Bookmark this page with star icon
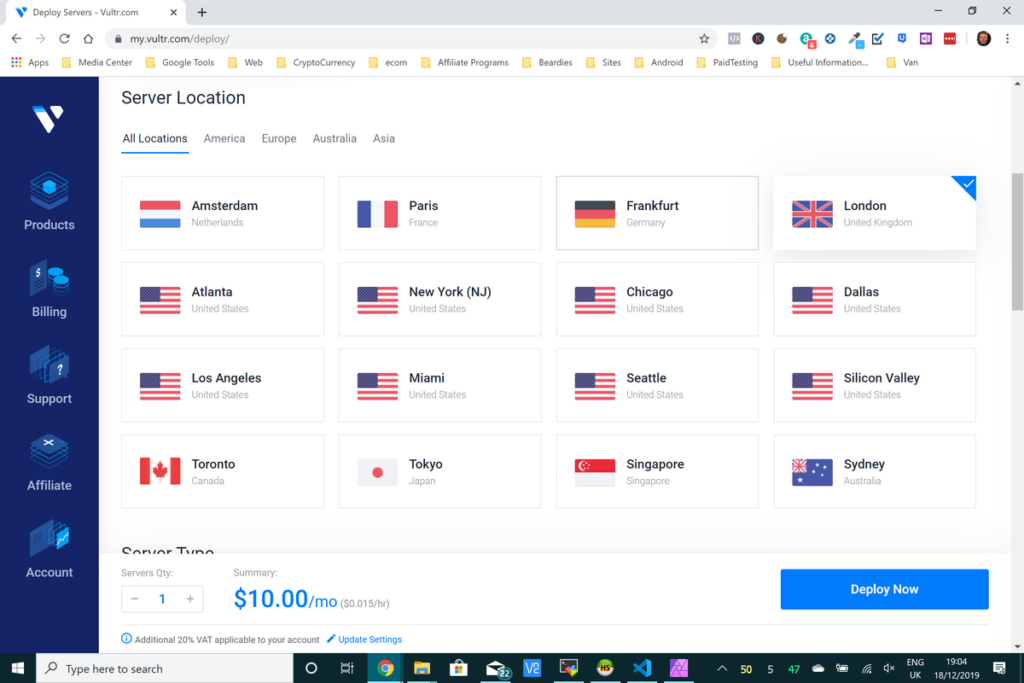The image size is (1024, 683). click(704, 39)
